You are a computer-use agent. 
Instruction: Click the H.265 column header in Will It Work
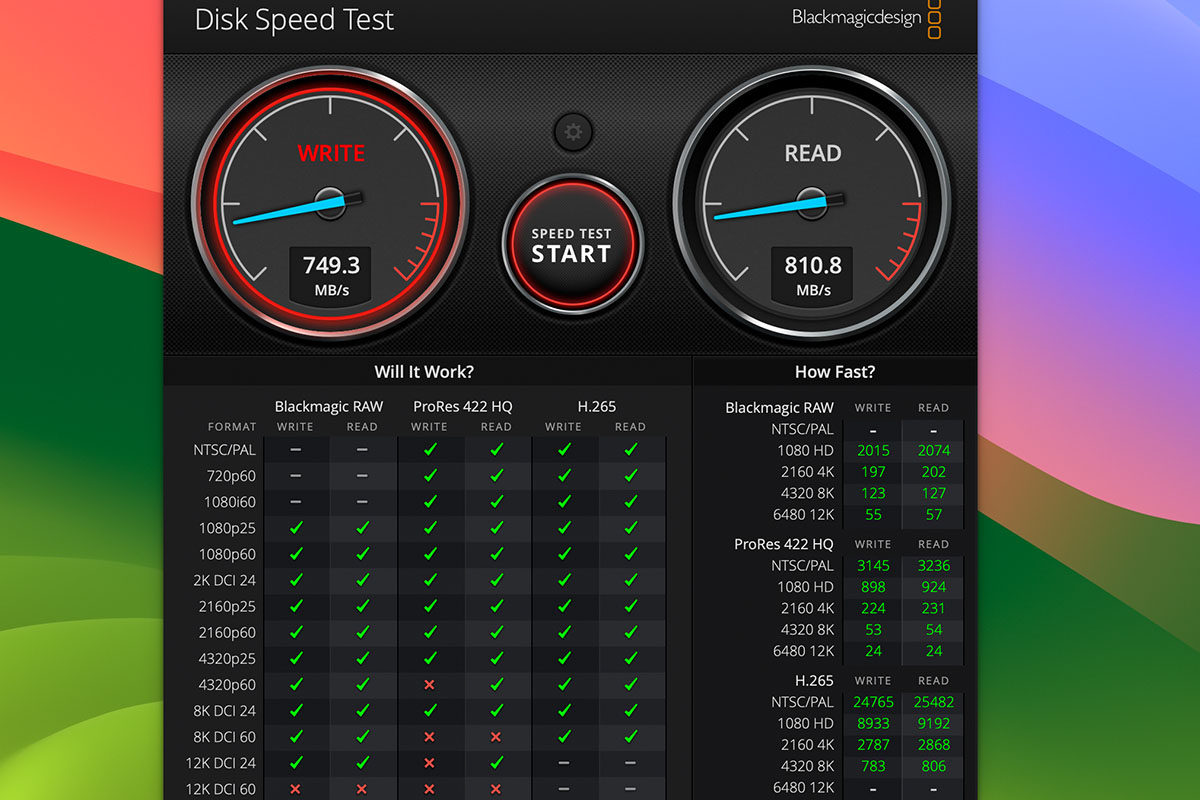(x=596, y=407)
